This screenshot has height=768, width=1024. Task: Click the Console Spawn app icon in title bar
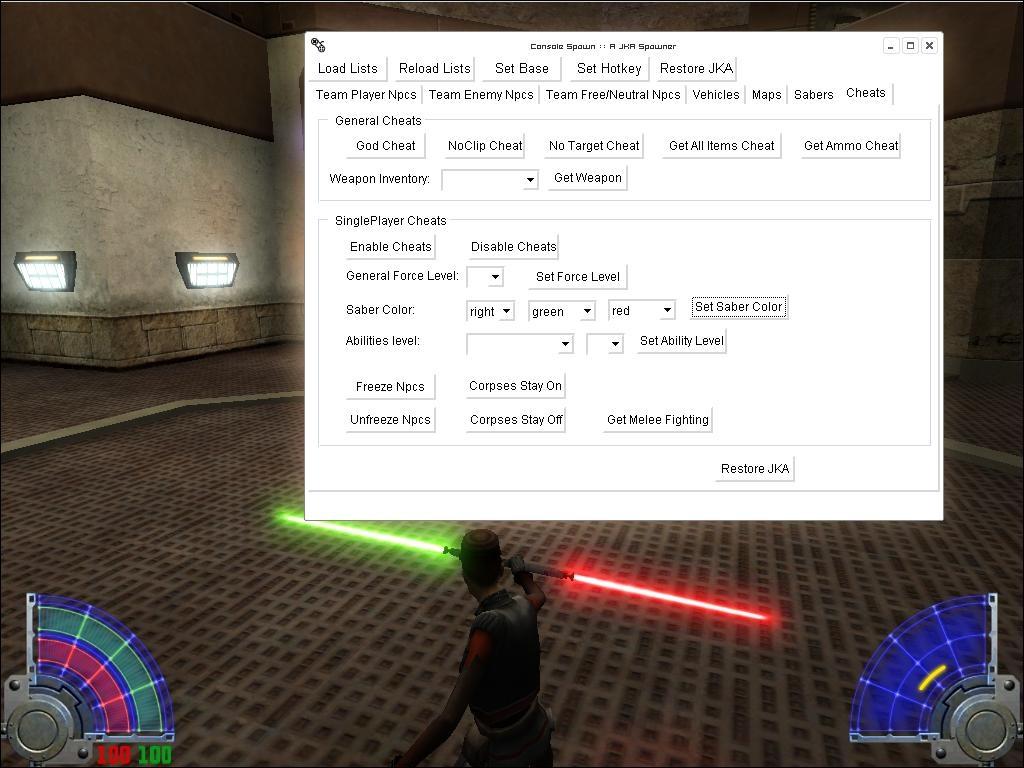318,45
